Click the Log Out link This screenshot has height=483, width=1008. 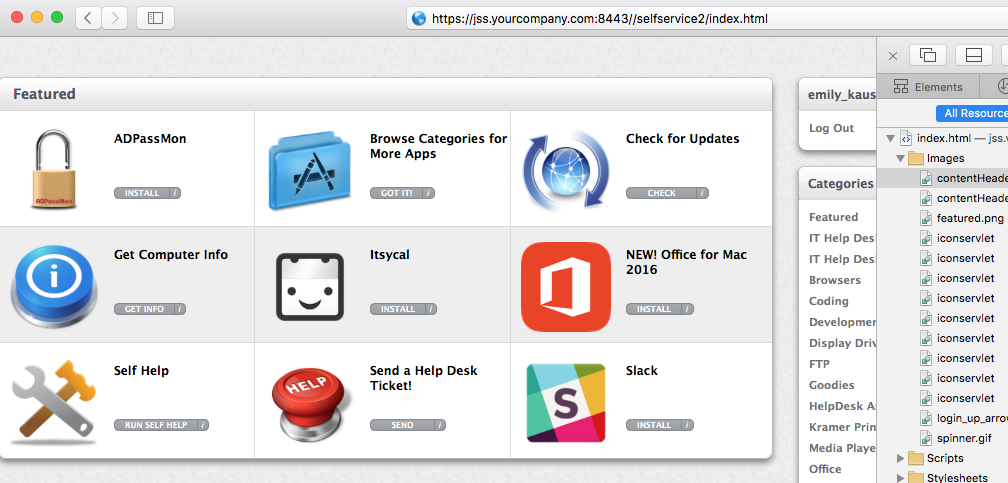click(831, 129)
